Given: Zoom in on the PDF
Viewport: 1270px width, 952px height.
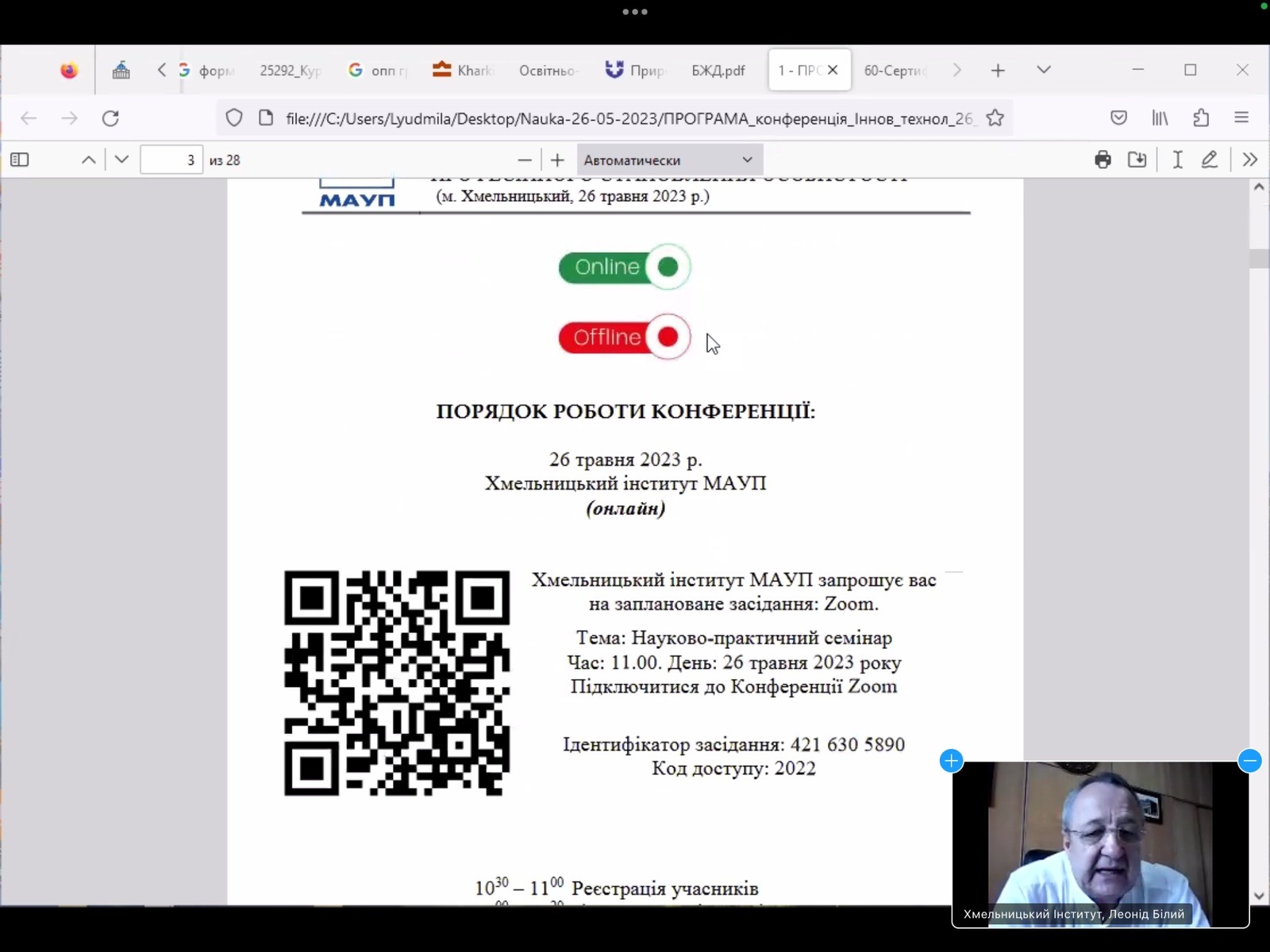Looking at the screenshot, I should pyautogui.click(x=557, y=160).
